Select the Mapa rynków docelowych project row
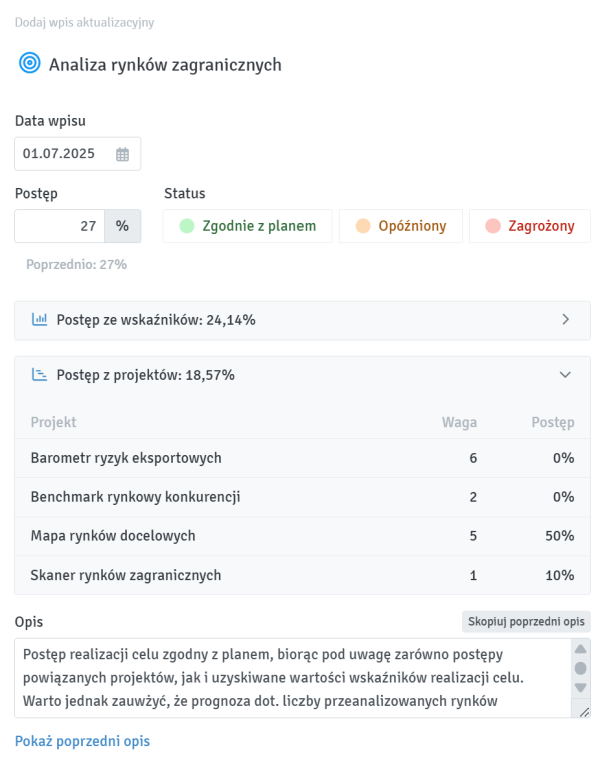This screenshot has height=761, width=600. (x=302, y=536)
